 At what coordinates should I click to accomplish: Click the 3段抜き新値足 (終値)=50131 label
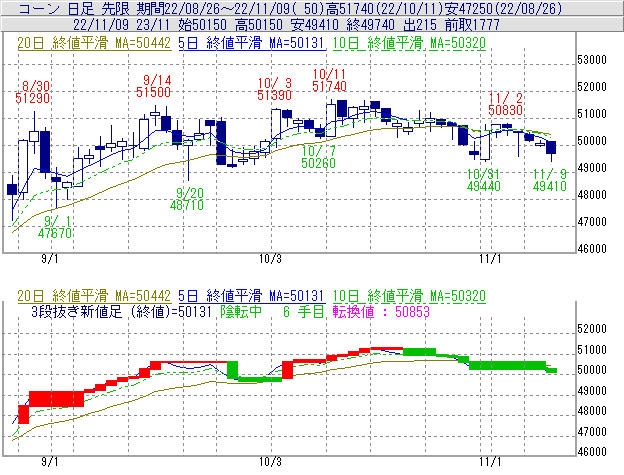(121, 311)
